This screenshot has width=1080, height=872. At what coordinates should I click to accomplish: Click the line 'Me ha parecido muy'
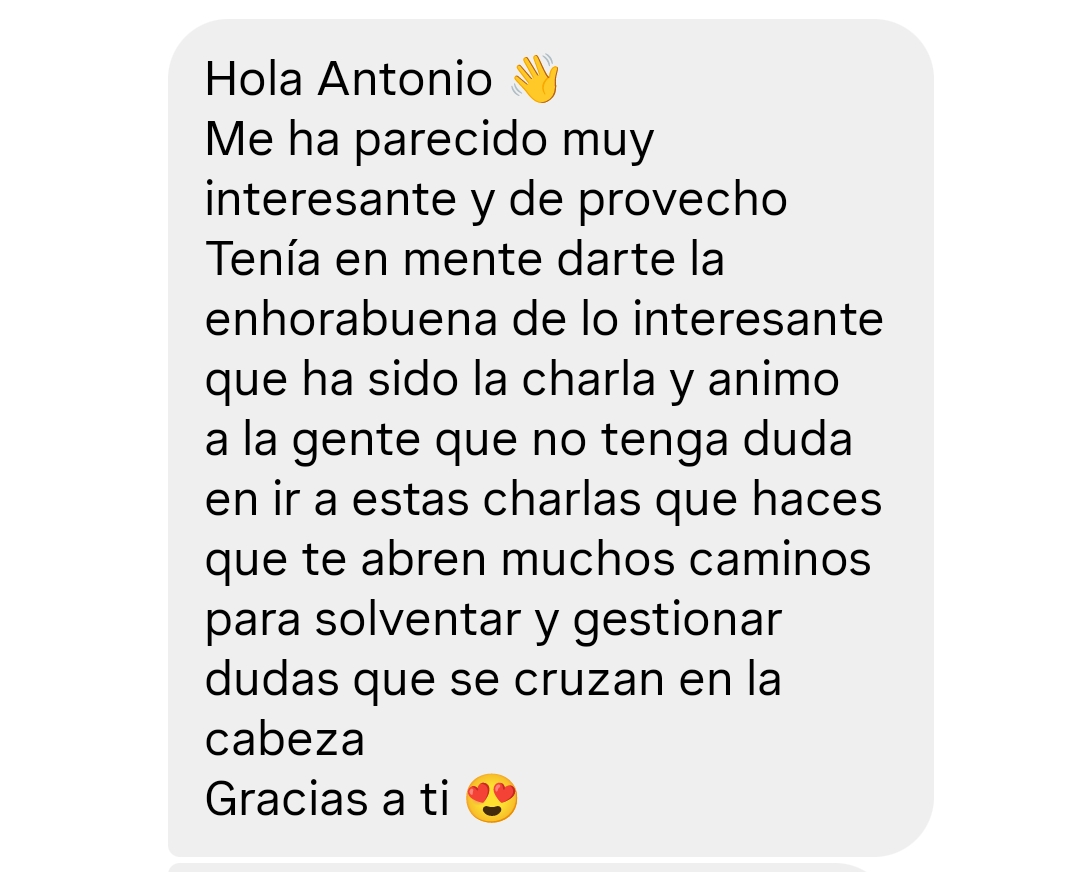click(x=429, y=141)
